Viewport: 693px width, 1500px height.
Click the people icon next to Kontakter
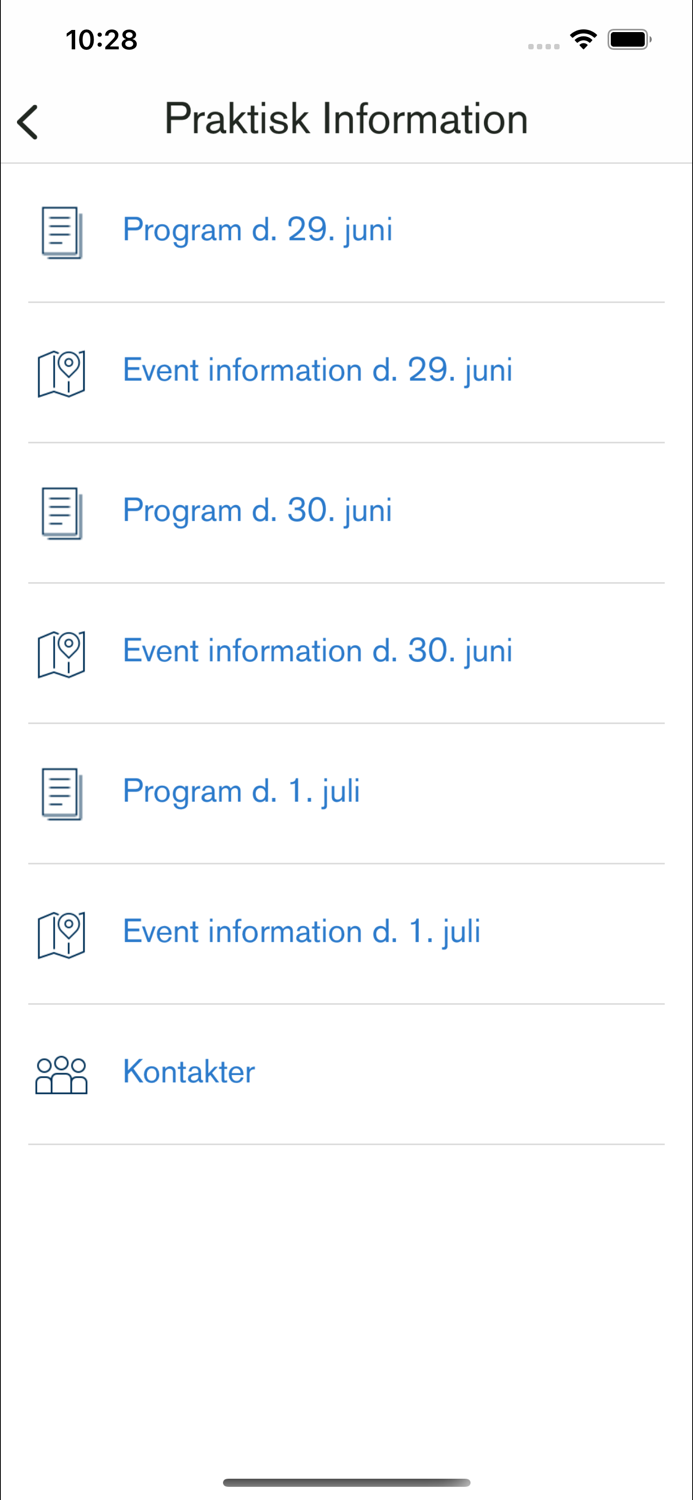tap(61, 1074)
